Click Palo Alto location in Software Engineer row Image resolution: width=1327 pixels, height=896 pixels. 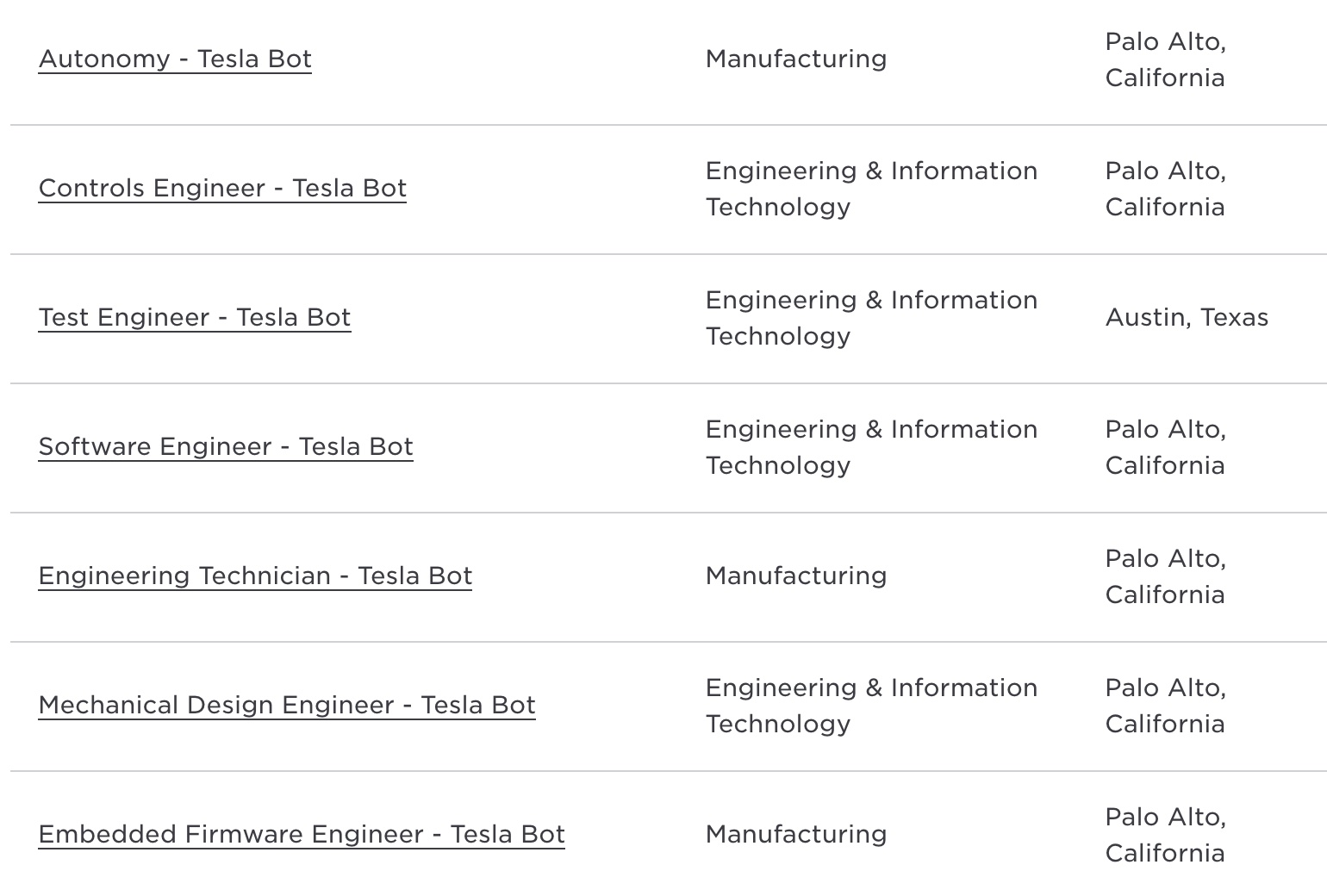pyautogui.click(x=1166, y=447)
